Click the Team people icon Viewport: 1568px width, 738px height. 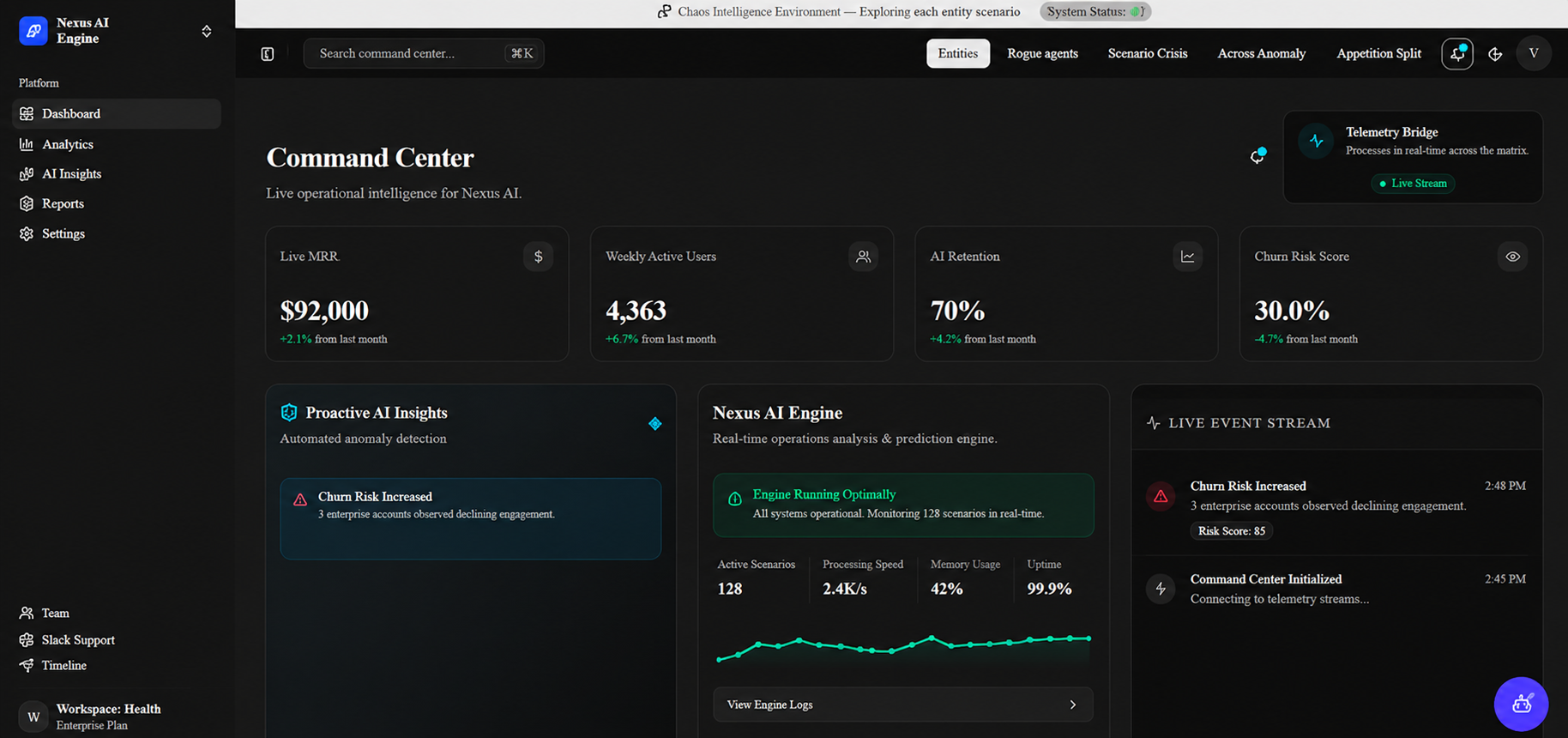pyautogui.click(x=27, y=613)
